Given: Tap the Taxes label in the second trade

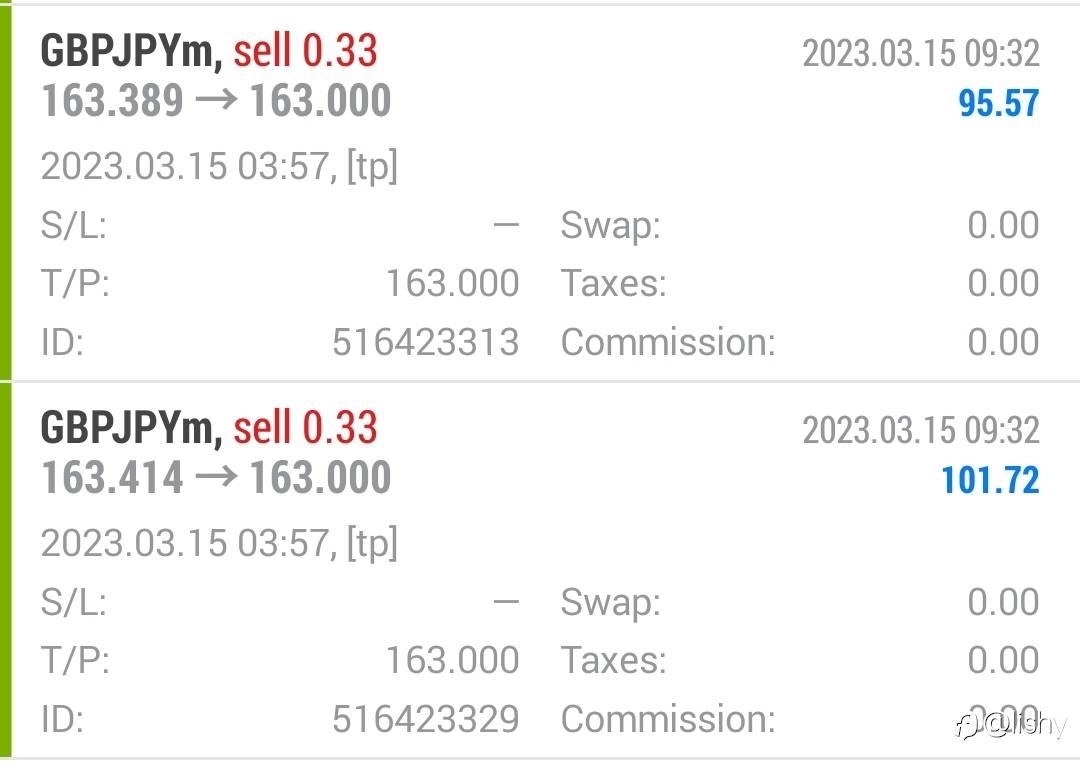Looking at the screenshot, I should [613, 661].
